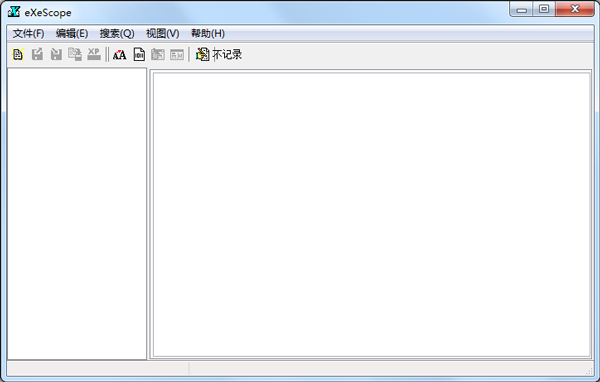This screenshot has width=600, height=382.
Task: Click the grayed save-as copy icon
Action: (x=75, y=54)
